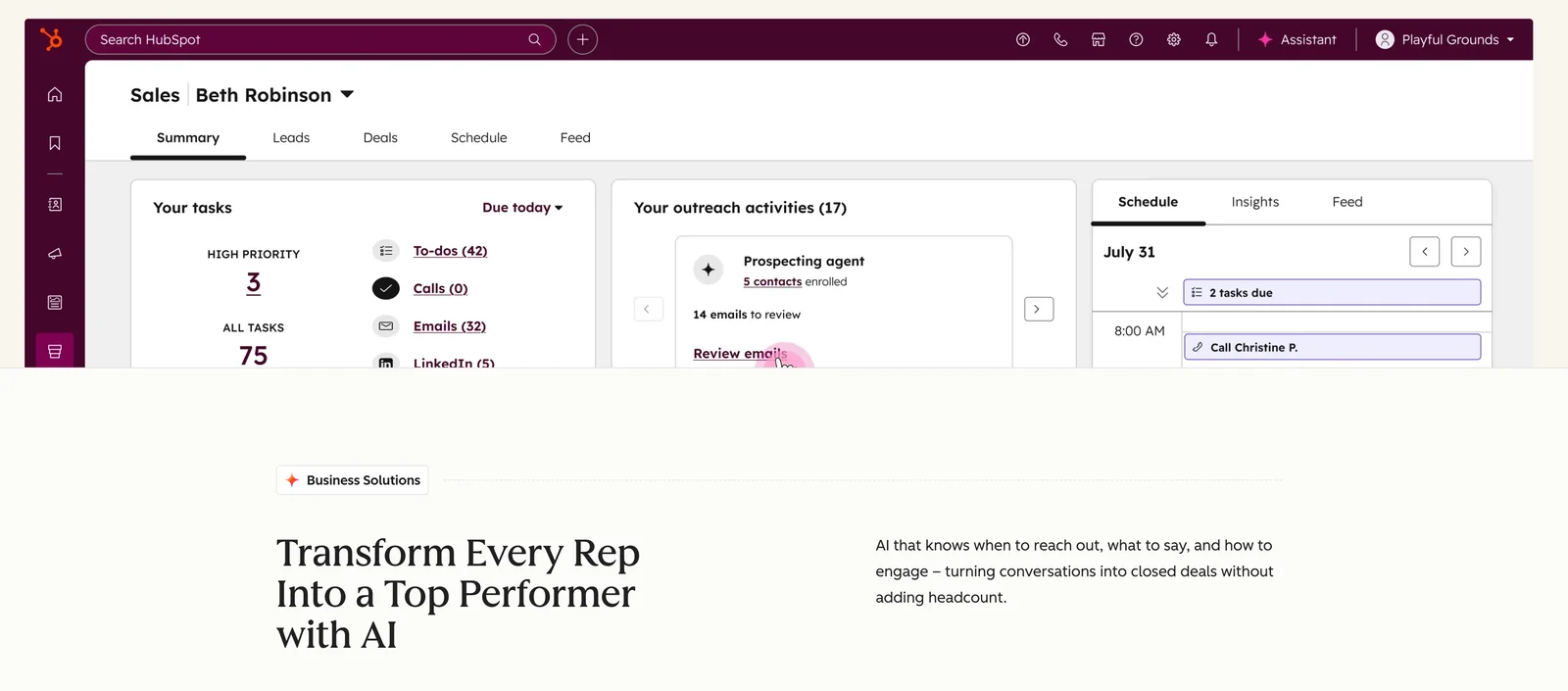The width and height of the screenshot is (1568, 691).
Task: Open the Playful Grounds account menu
Action: [x=1445, y=40]
